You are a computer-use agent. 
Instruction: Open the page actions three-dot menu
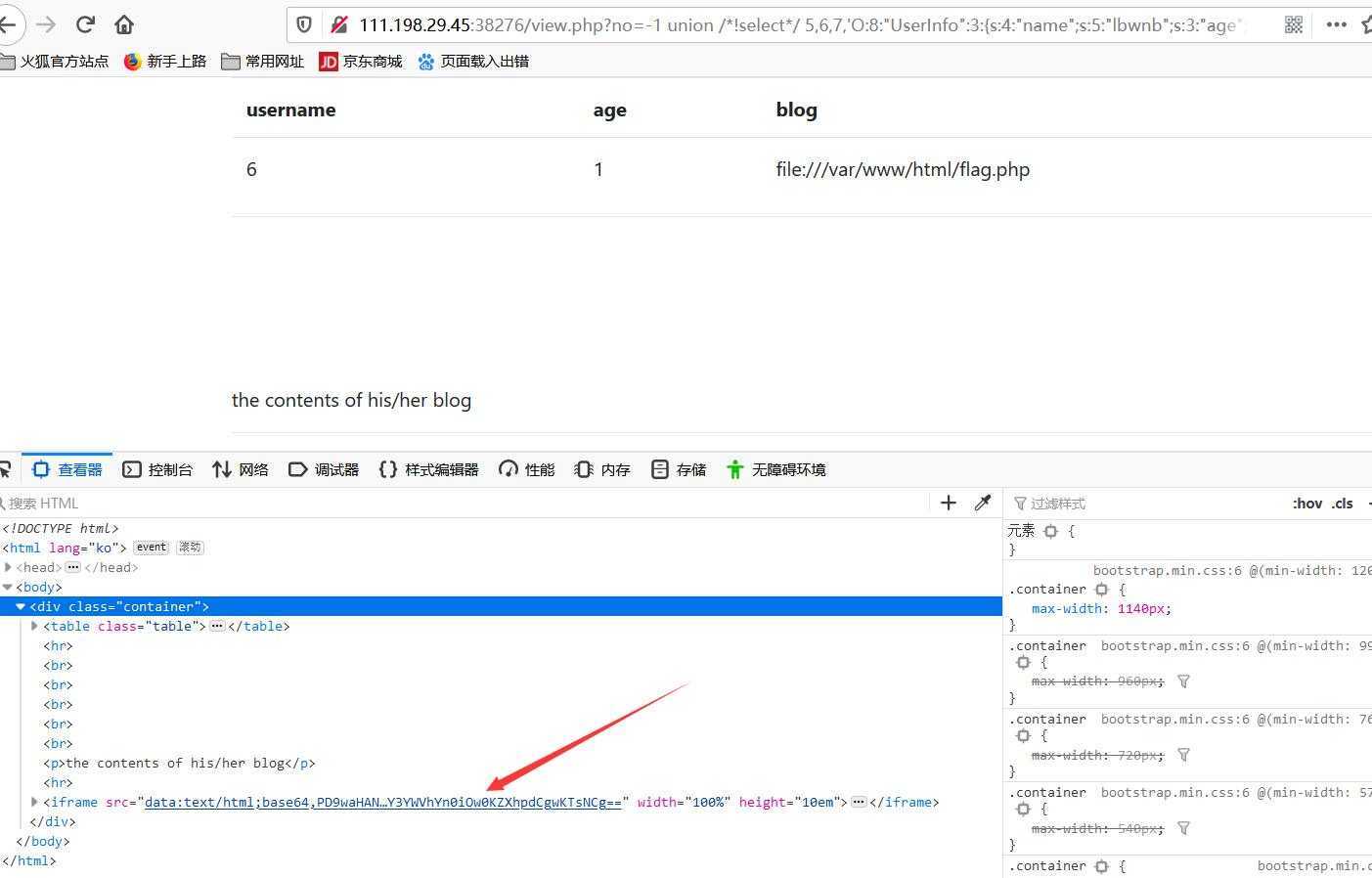coord(1336,24)
